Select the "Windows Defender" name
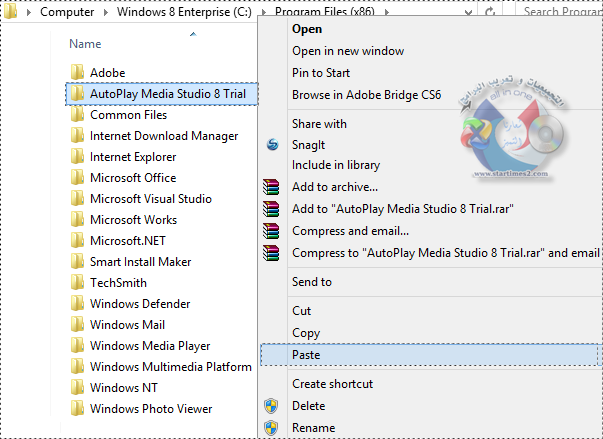Viewport: 603px width, 439px height. 140,304
